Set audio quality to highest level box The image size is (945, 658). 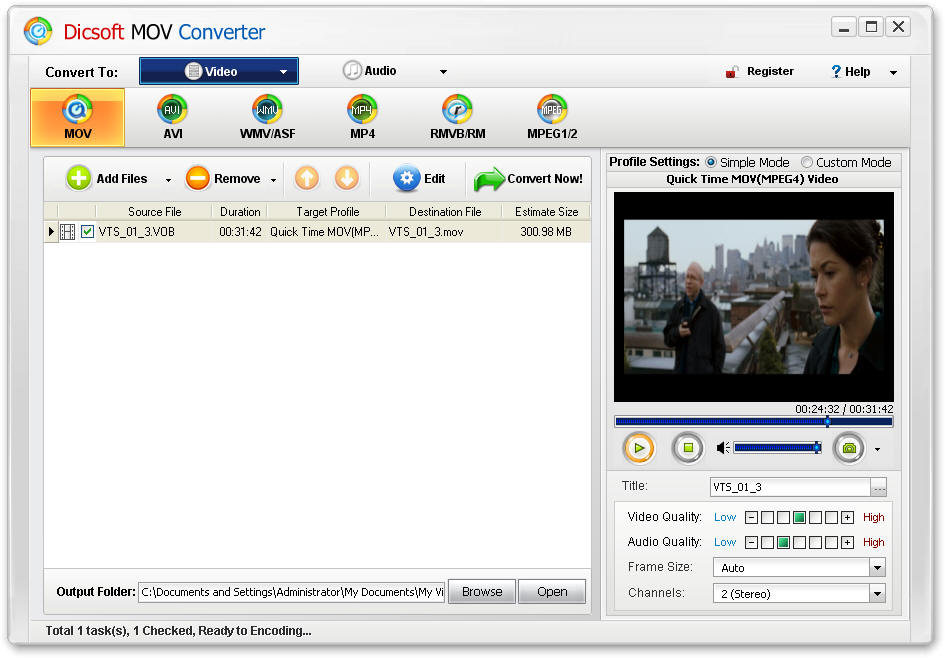point(831,542)
